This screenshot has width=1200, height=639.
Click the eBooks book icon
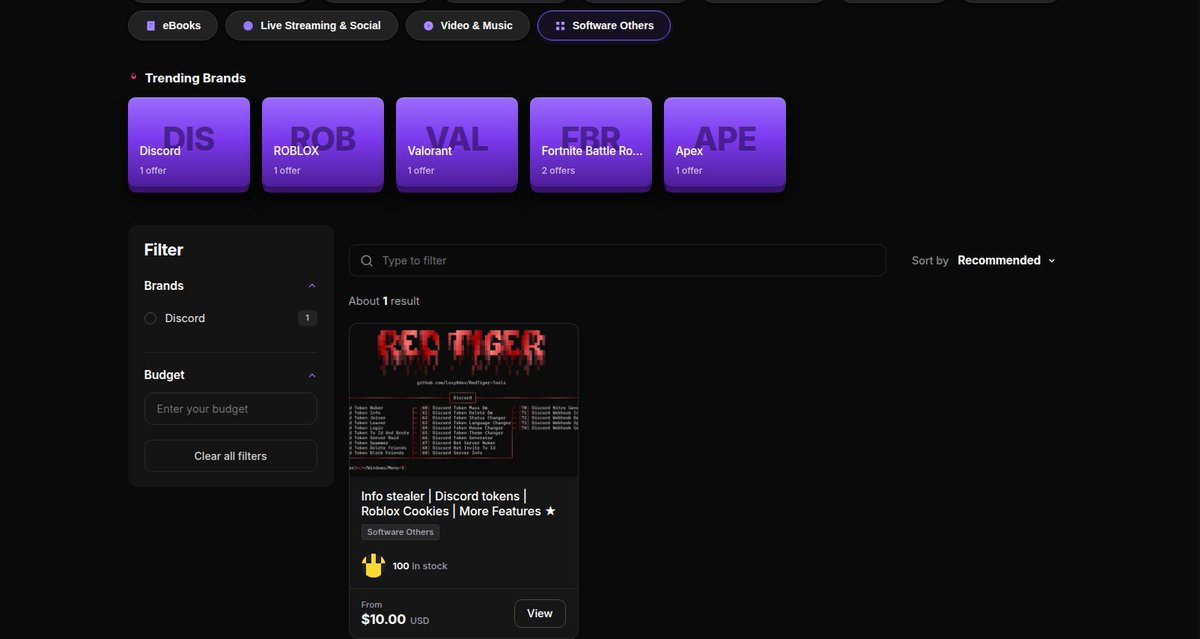[x=151, y=26]
